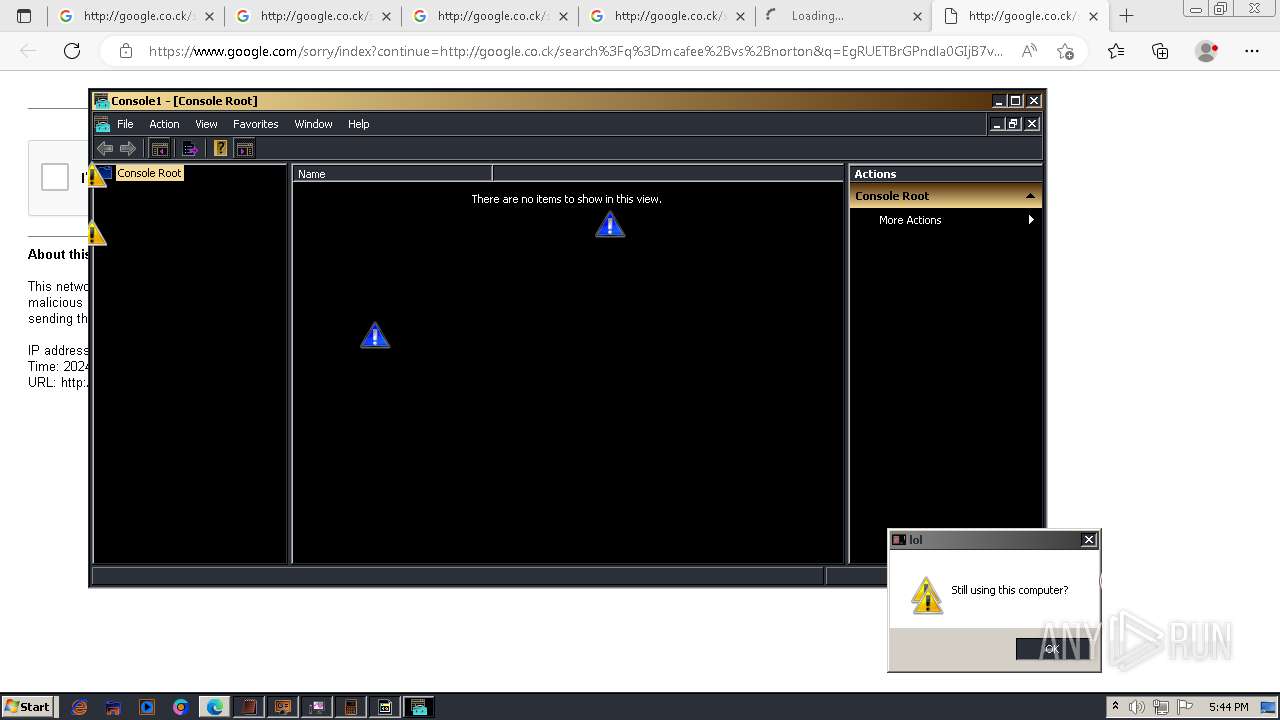Open File Explorer from the taskbar
The height and width of the screenshot is (720, 1280).
(113, 707)
